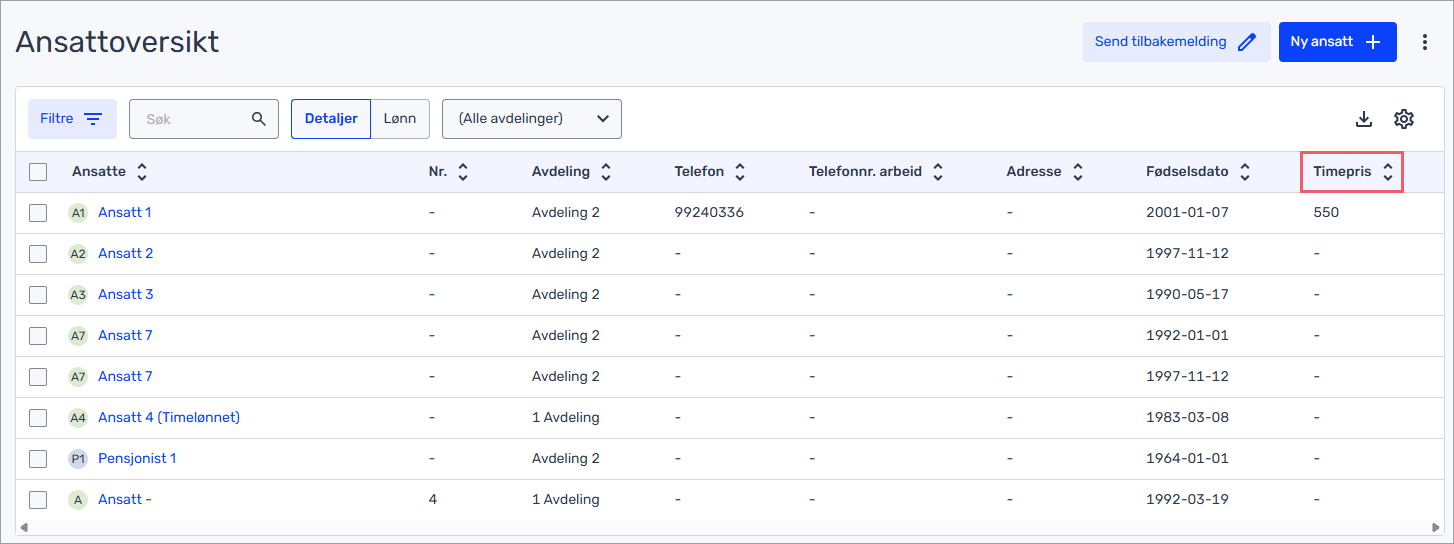
Task: Check the box for Ansatt 1
Action: [x=38, y=213]
